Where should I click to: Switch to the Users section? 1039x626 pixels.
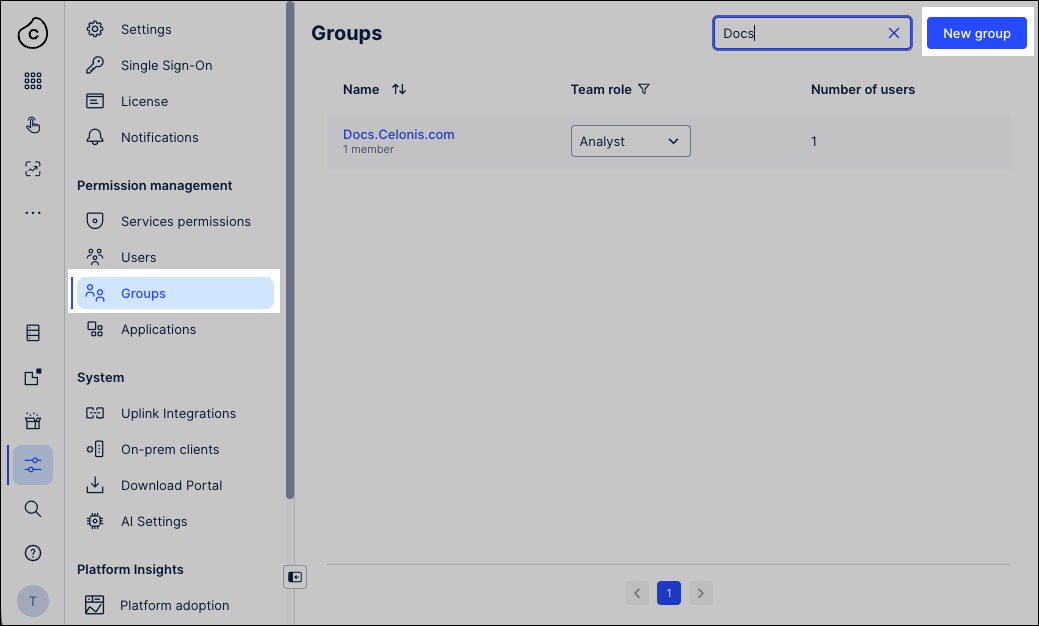[x=138, y=257]
